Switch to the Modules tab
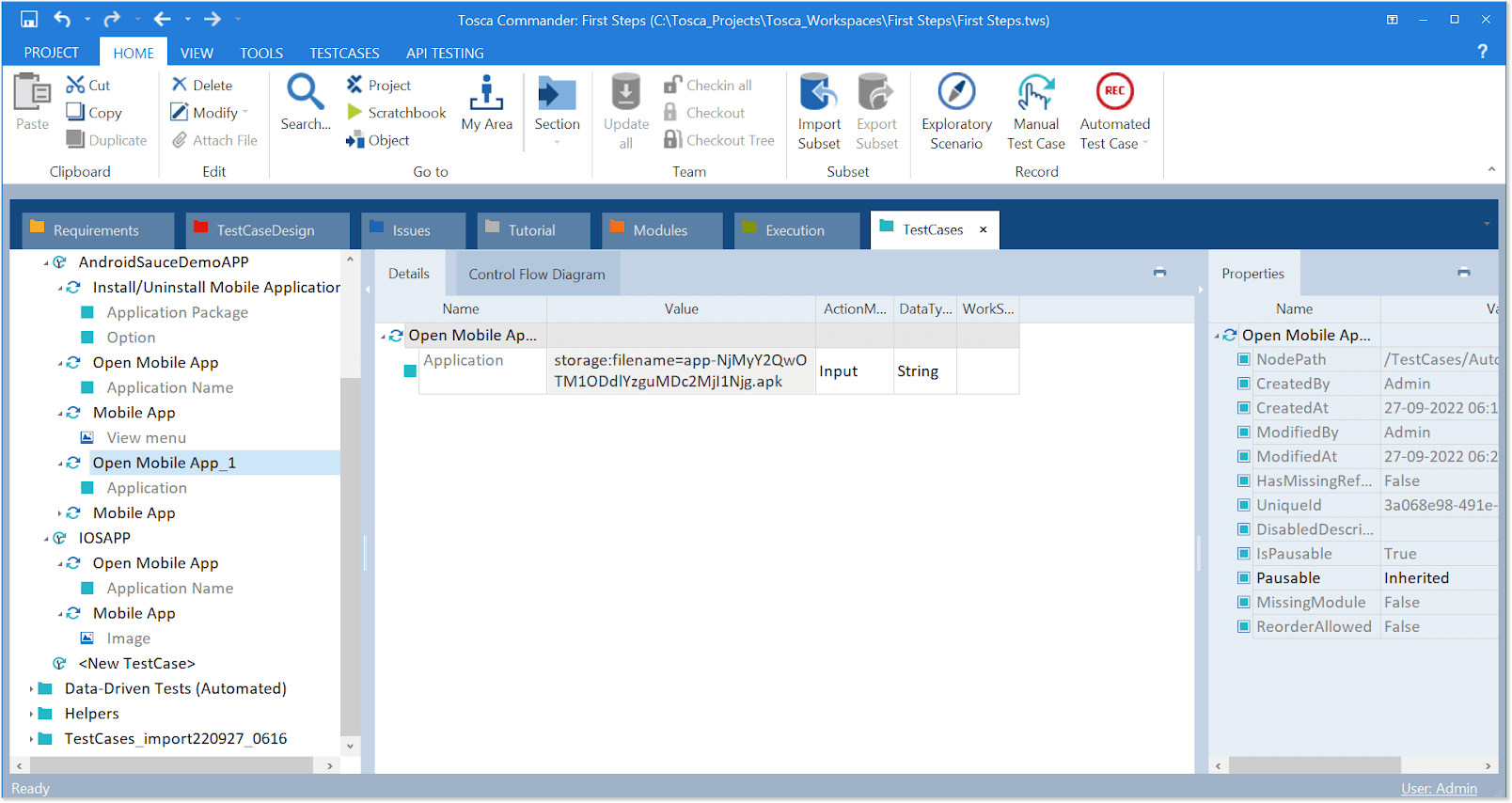The width and height of the screenshot is (1512, 803). (x=659, y=230)
